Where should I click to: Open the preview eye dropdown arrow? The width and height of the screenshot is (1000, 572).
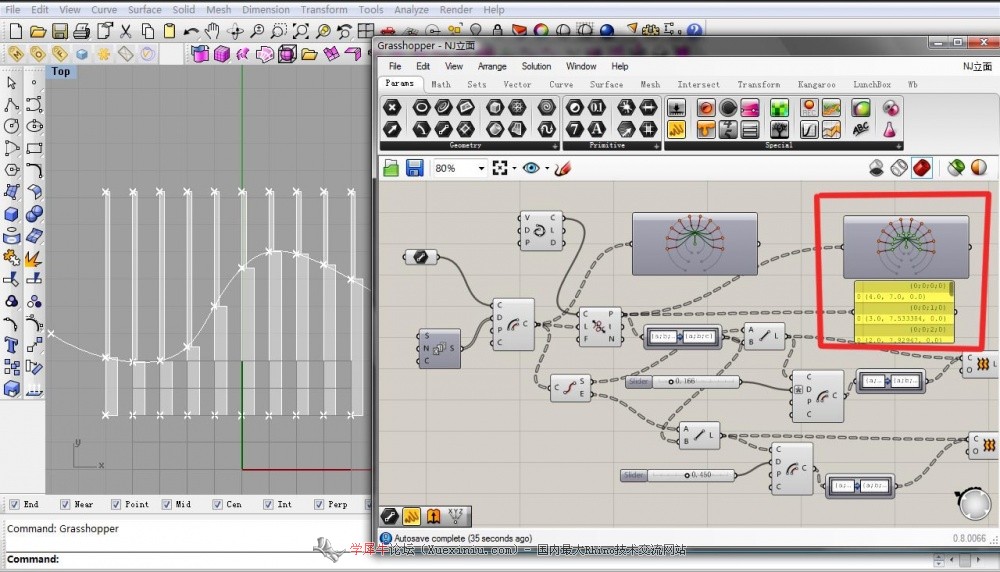(547, 169)
